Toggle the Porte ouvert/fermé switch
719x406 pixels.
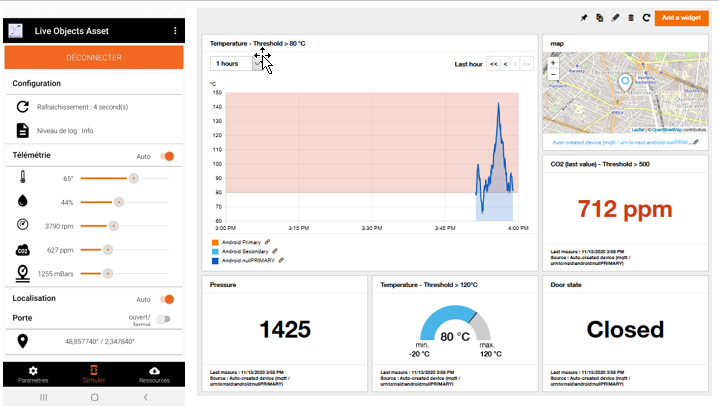(163, 319)
